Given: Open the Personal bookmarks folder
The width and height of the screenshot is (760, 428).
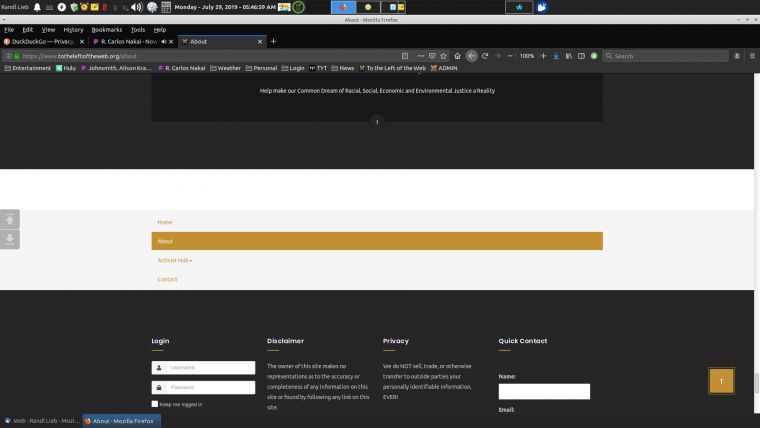Looking at the screenshot, I should click(261, 68).
